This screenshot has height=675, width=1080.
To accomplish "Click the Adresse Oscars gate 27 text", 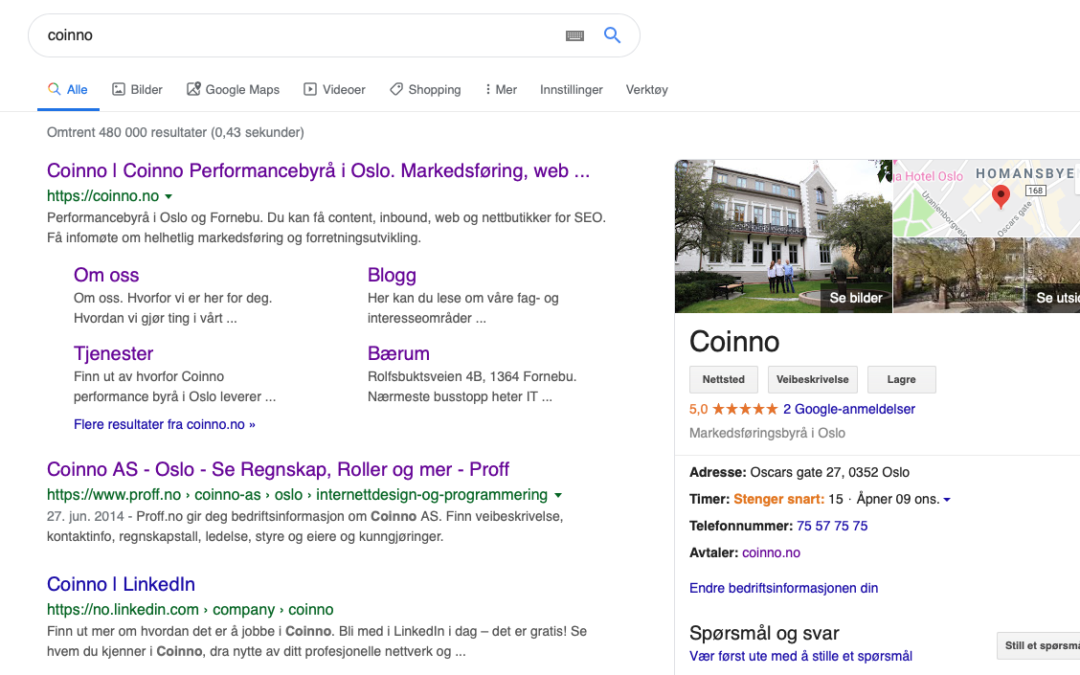I will 799,472.
